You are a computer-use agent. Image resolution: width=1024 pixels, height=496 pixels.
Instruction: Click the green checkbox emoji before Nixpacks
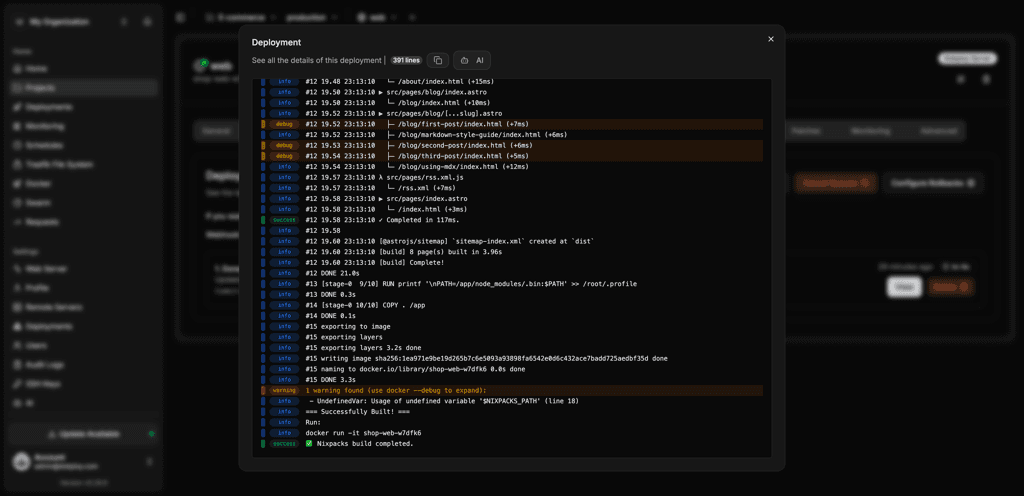click(309, 444)
